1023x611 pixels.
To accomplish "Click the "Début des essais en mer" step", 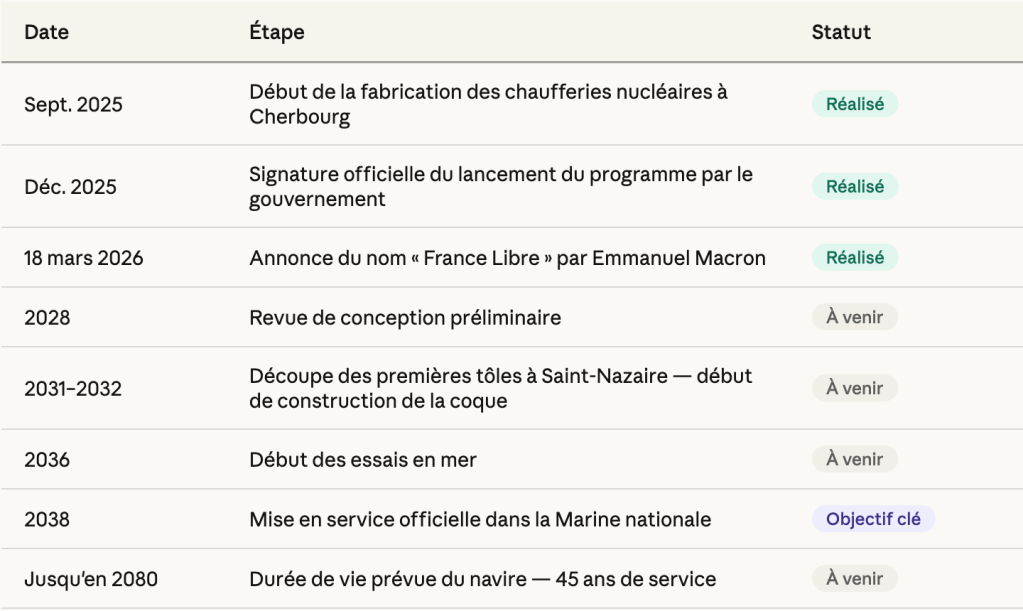I will (362, 460).
